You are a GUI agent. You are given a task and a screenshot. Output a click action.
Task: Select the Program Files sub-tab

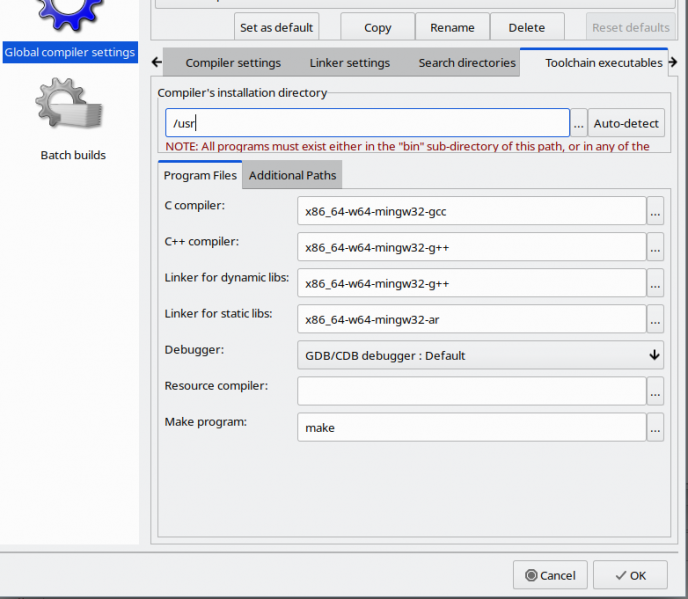coord(200,175)
